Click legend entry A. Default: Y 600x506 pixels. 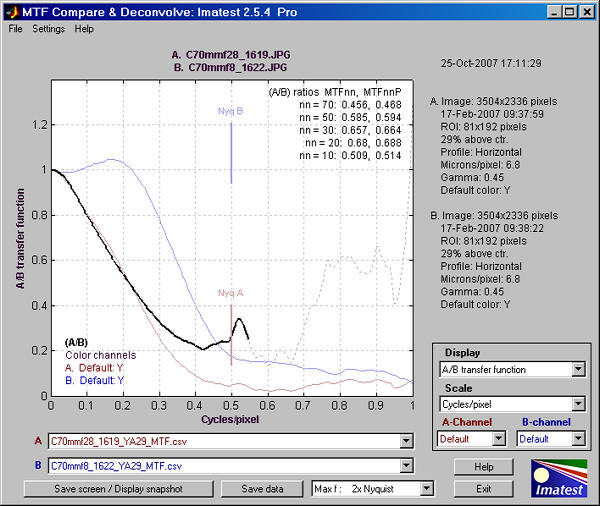94,368
